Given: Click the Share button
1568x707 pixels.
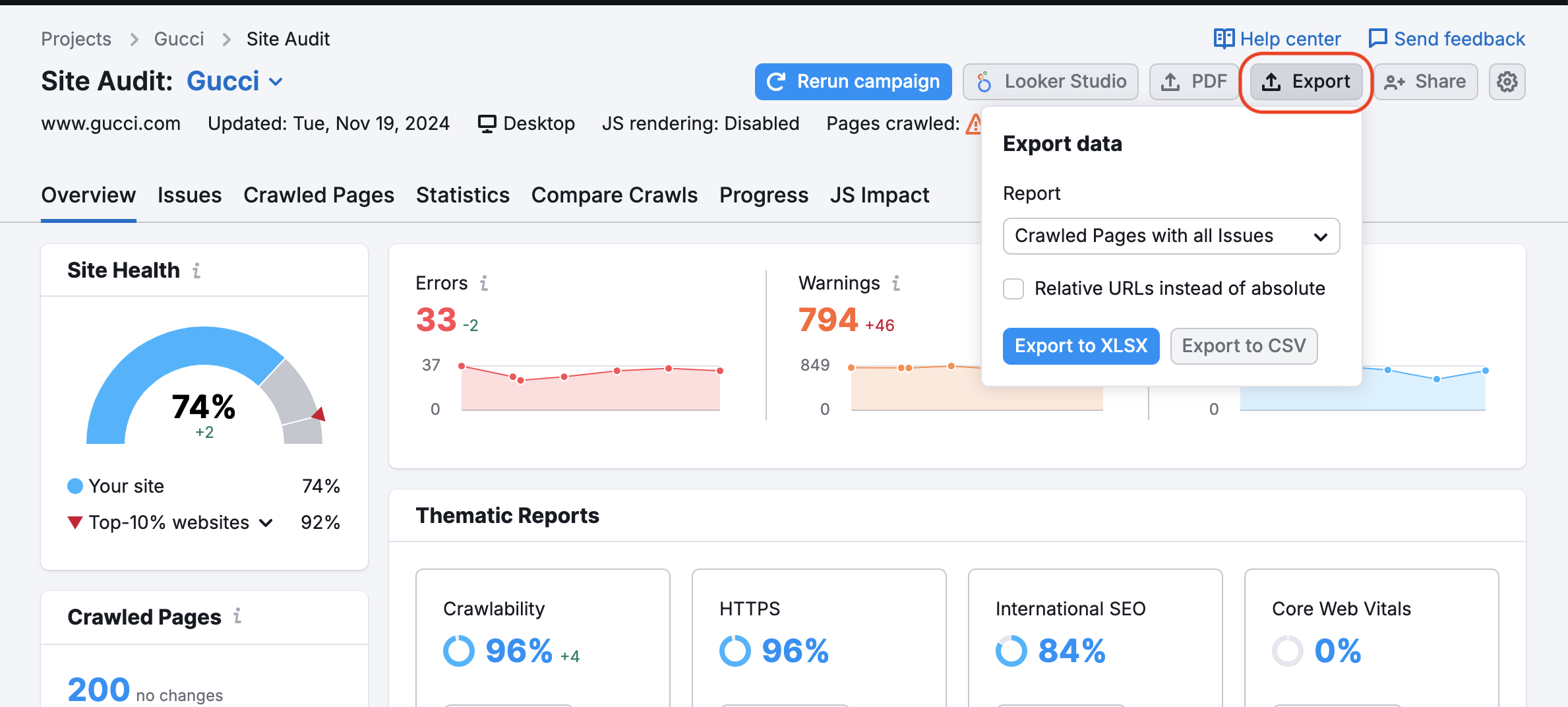Looking at the screenshot, I should (1425, 82).
